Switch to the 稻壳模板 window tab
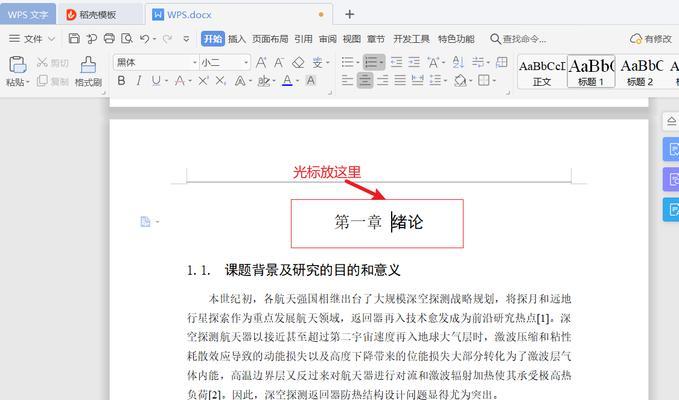679x400 pixels. click(100, 14)
